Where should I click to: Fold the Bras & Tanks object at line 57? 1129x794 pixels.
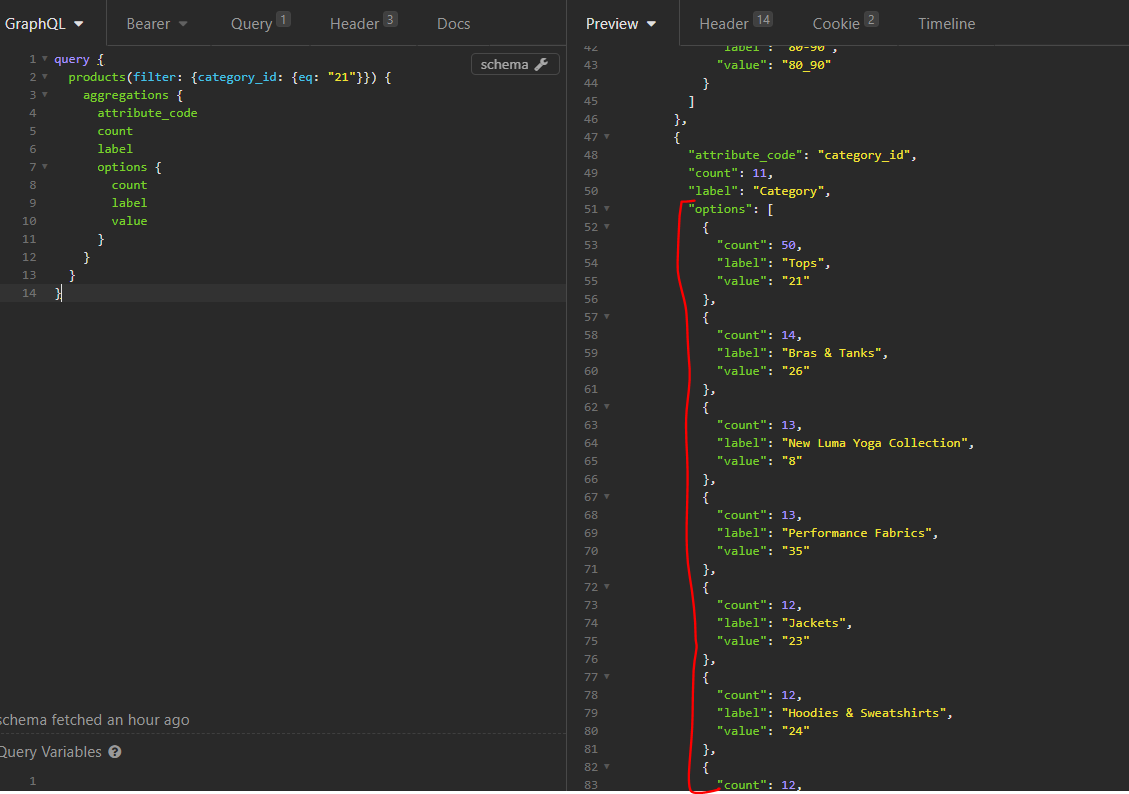(x=607, y=317)
